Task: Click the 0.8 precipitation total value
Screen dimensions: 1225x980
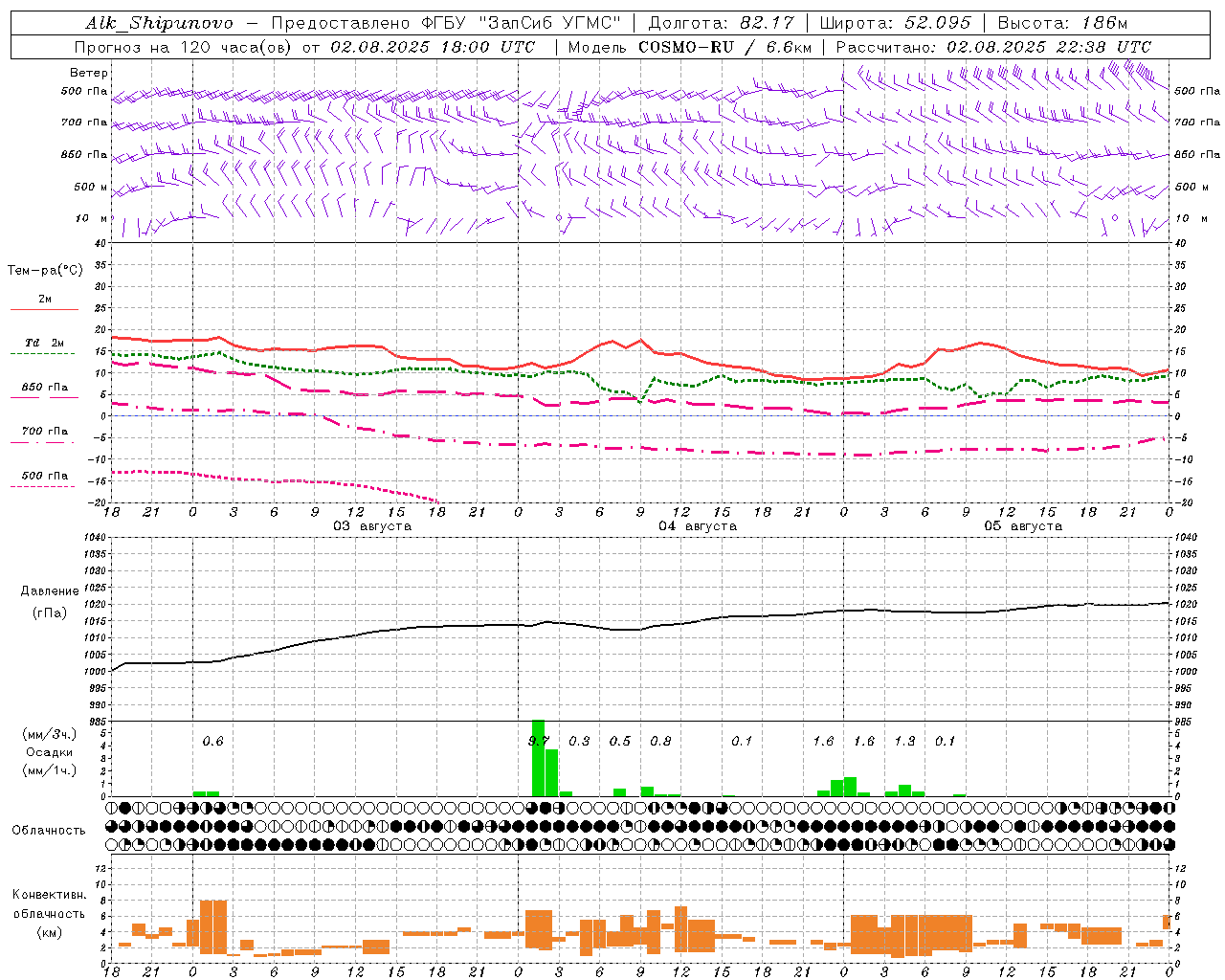Action: 660,741
